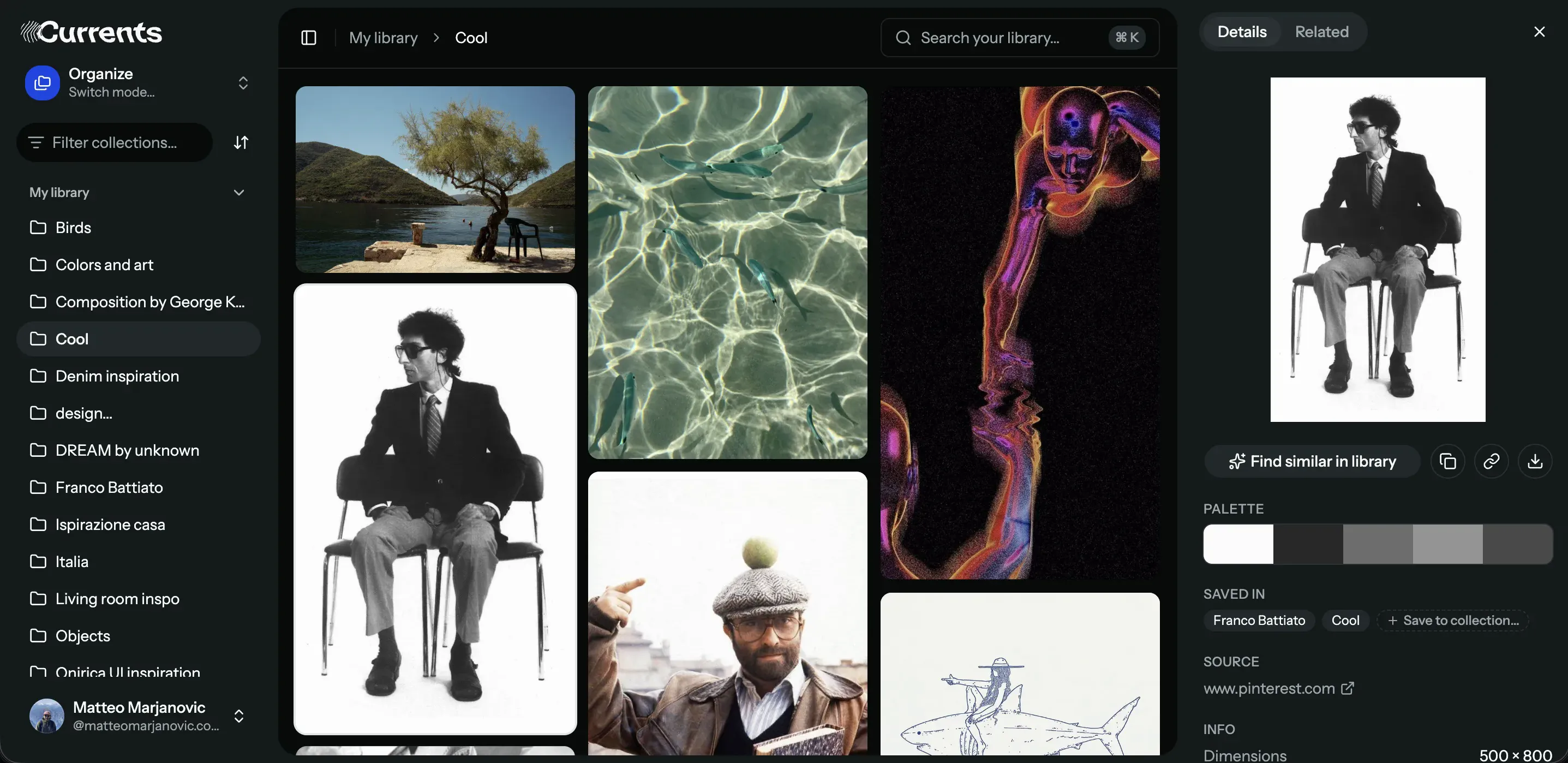The width and height of the screenshot is (1568, 763).
Task: Open the man with cap photo
Action: point(727,613)
